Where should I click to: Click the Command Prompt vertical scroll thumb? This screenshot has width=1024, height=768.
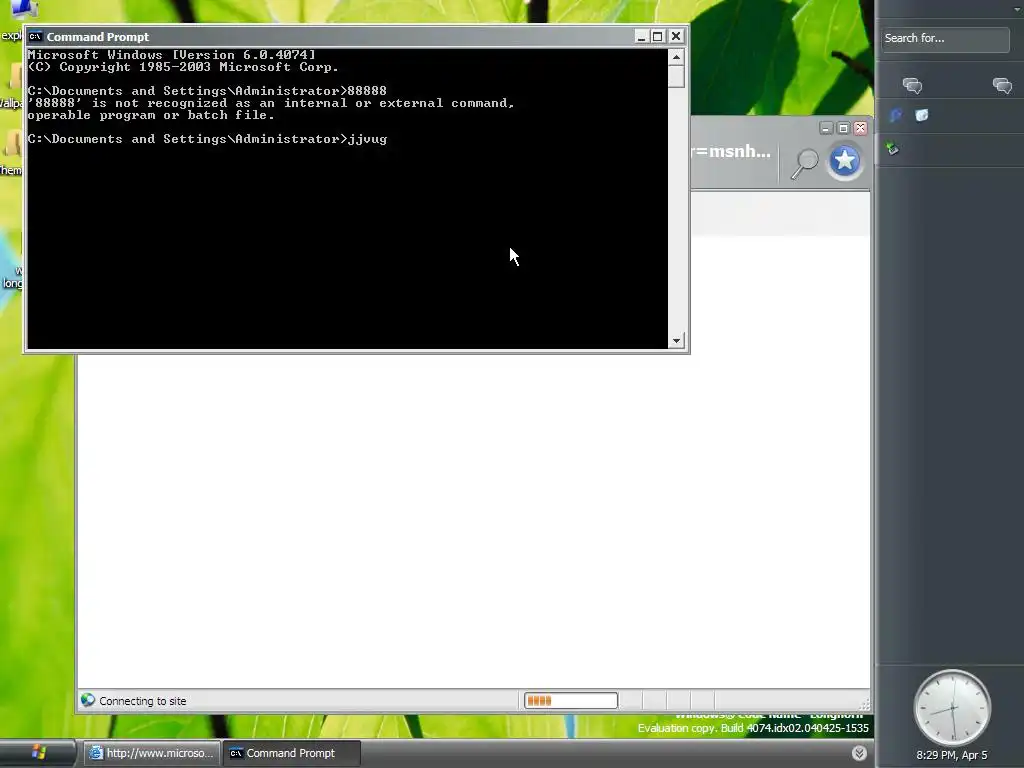coord(677,76)
